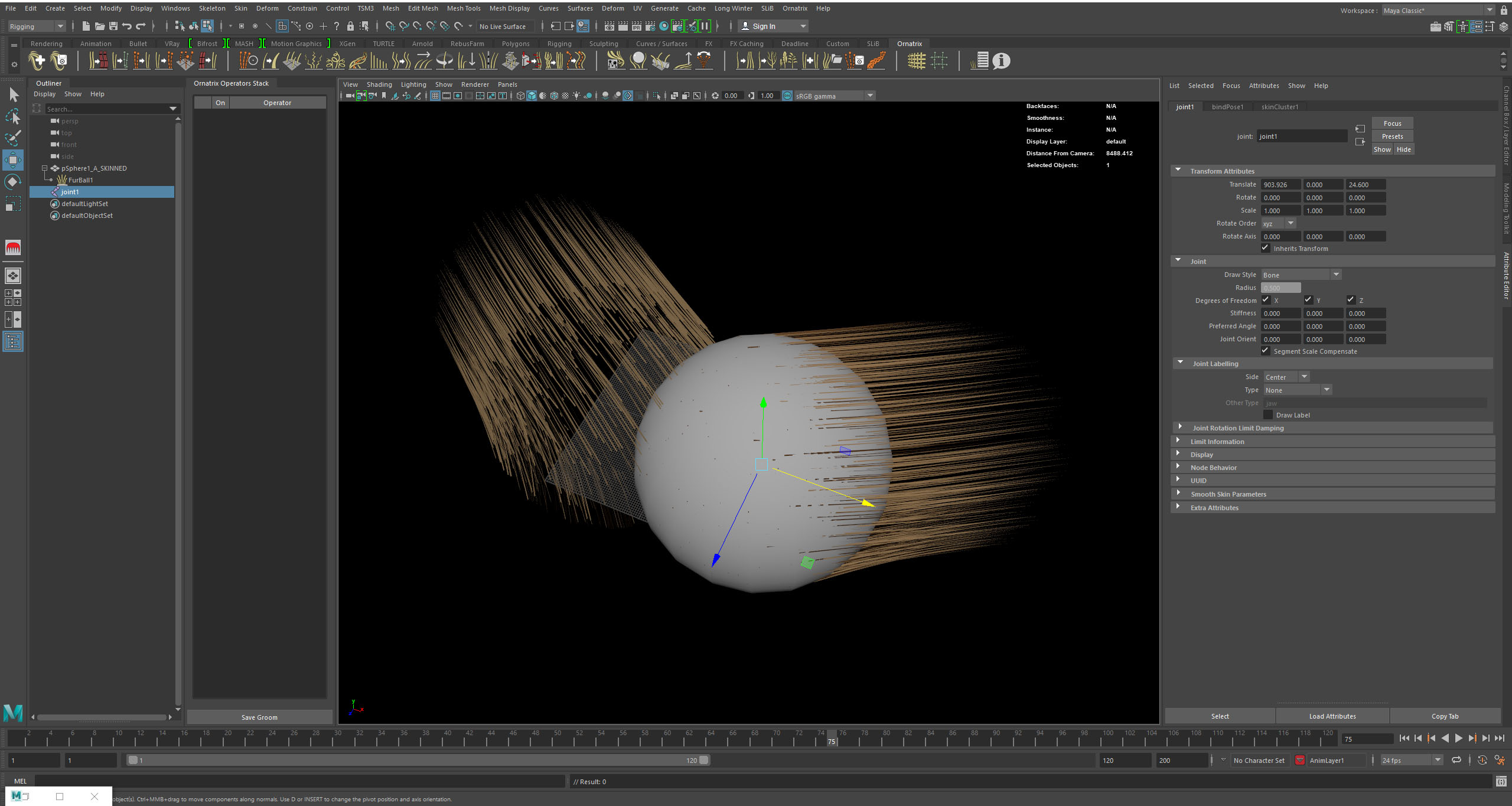Switch to the skinCluster1 tab
This screenshot has width=1512, height=806.
coord(1279,107)
